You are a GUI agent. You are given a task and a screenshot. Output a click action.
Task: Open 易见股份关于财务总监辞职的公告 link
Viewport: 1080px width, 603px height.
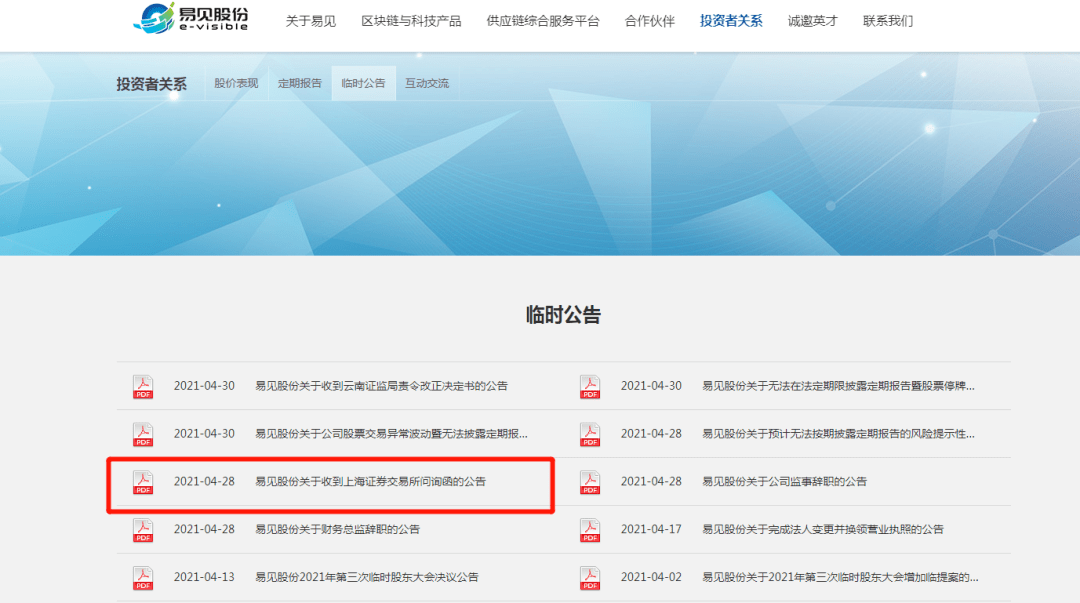(x=338, y=529)
